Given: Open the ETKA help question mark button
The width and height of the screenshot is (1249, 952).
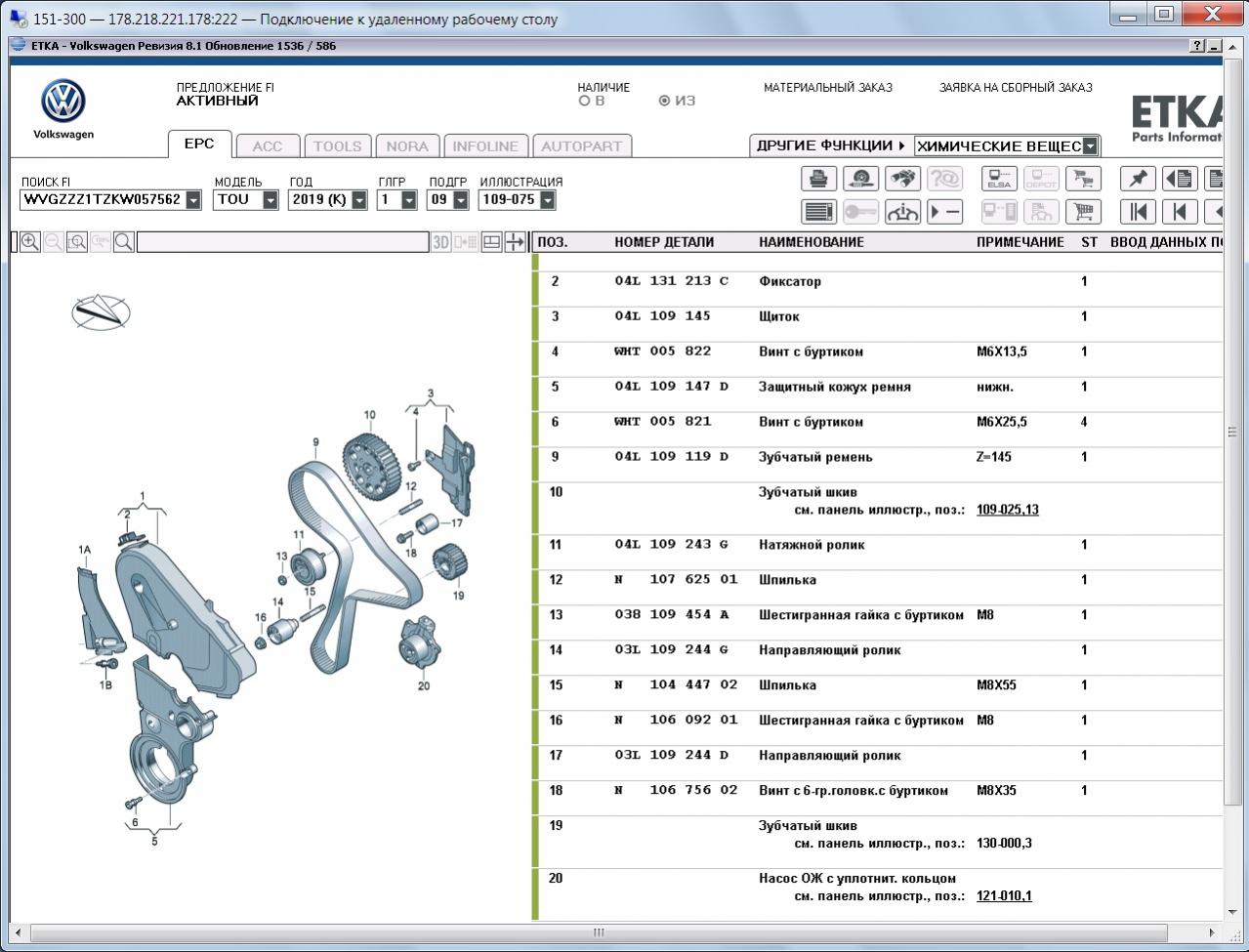Looking at the screenshot, I should [1198, 46].
